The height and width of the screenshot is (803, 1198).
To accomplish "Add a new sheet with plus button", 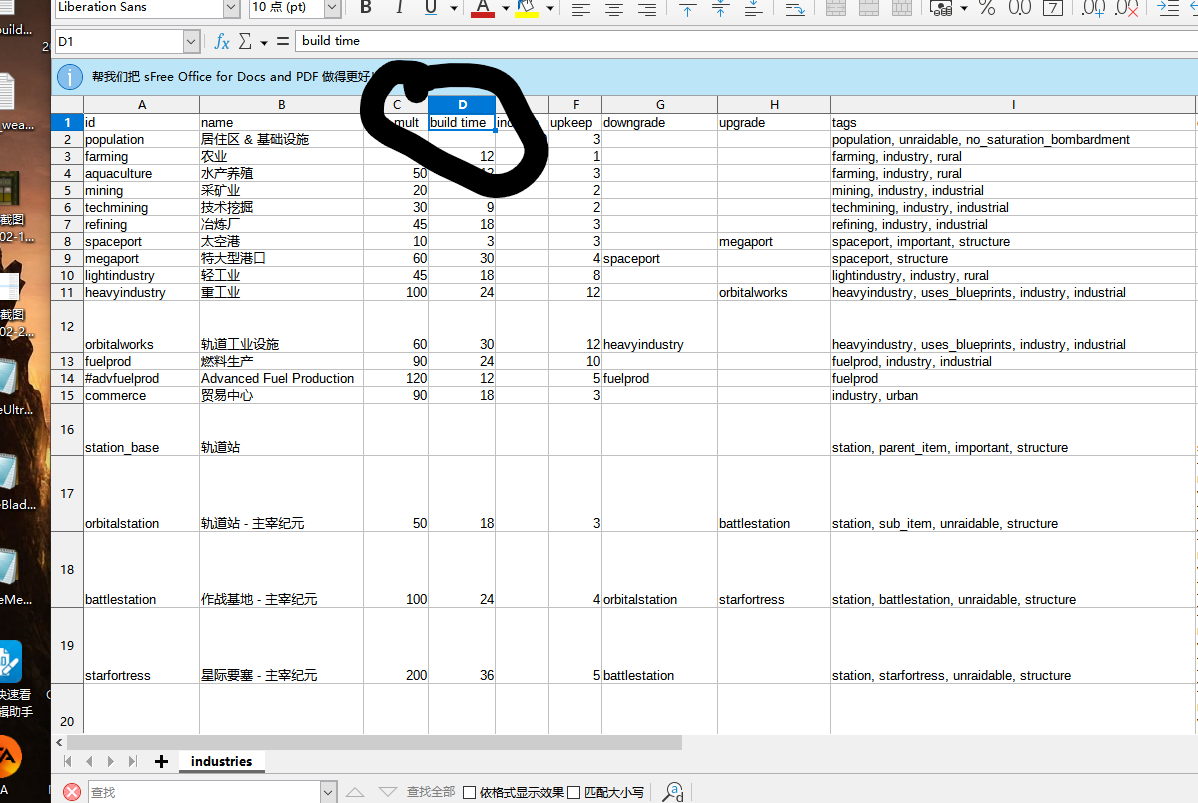I will (x=161, y=762).
